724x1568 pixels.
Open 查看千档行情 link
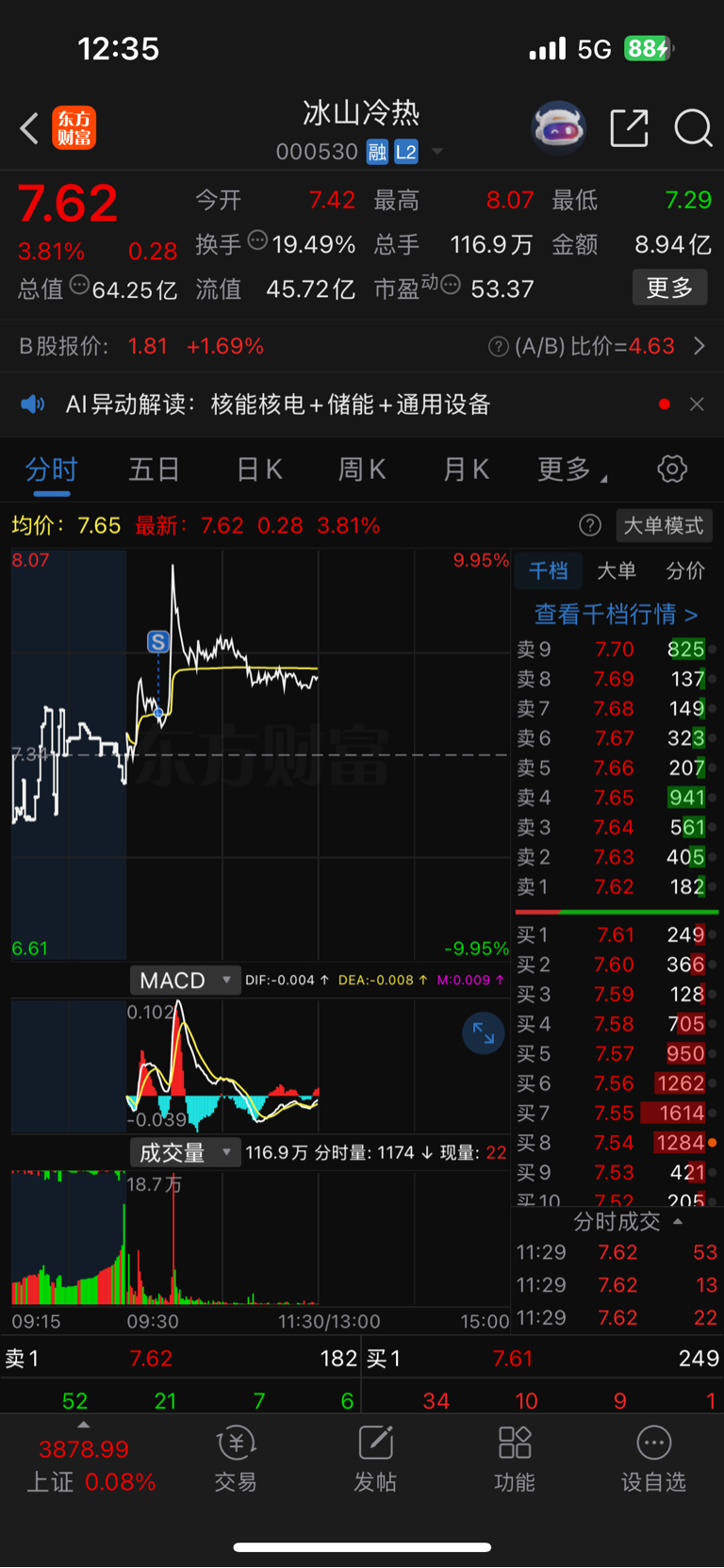click(x=617, y=615)
